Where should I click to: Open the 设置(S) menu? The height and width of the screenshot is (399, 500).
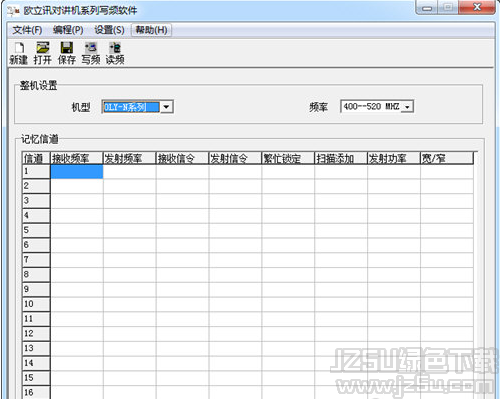click(109, 30)
